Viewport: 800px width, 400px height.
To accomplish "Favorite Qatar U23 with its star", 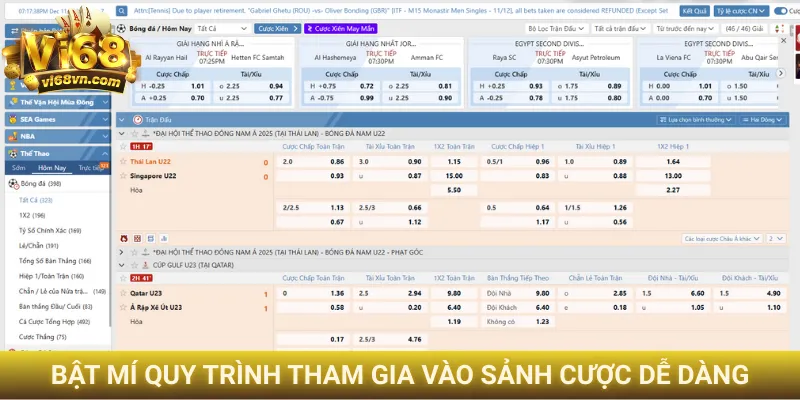I will pyautogui.click(x=123, y=293).
